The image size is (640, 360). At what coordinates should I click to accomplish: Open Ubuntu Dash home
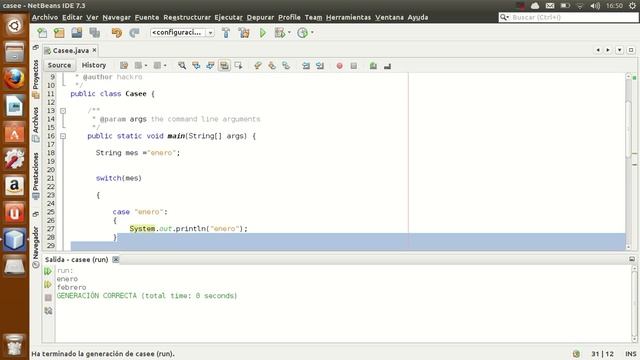tap(14, 26)
